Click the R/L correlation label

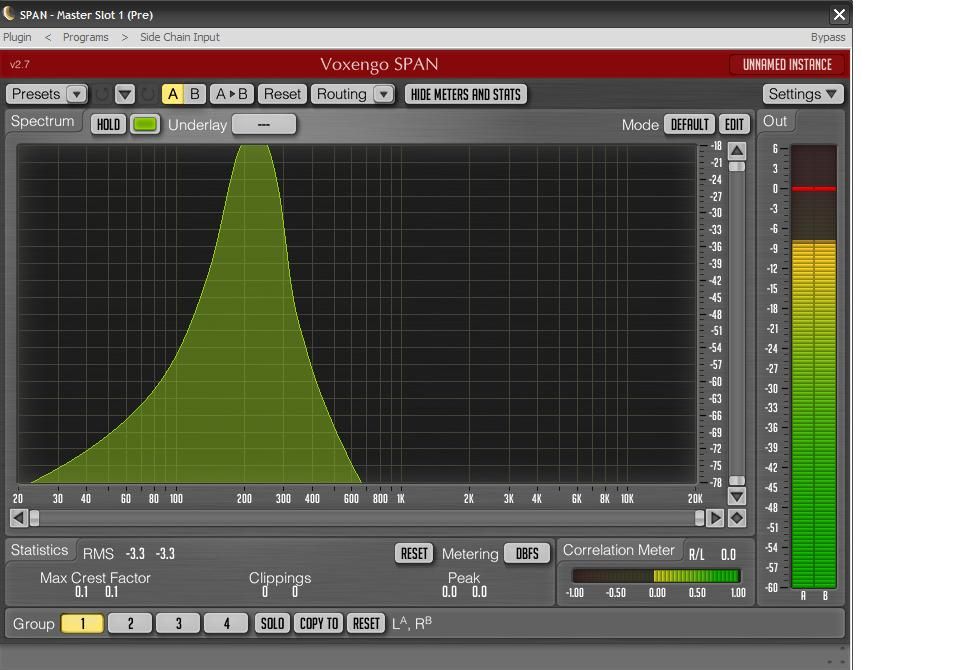click(696, 555)
